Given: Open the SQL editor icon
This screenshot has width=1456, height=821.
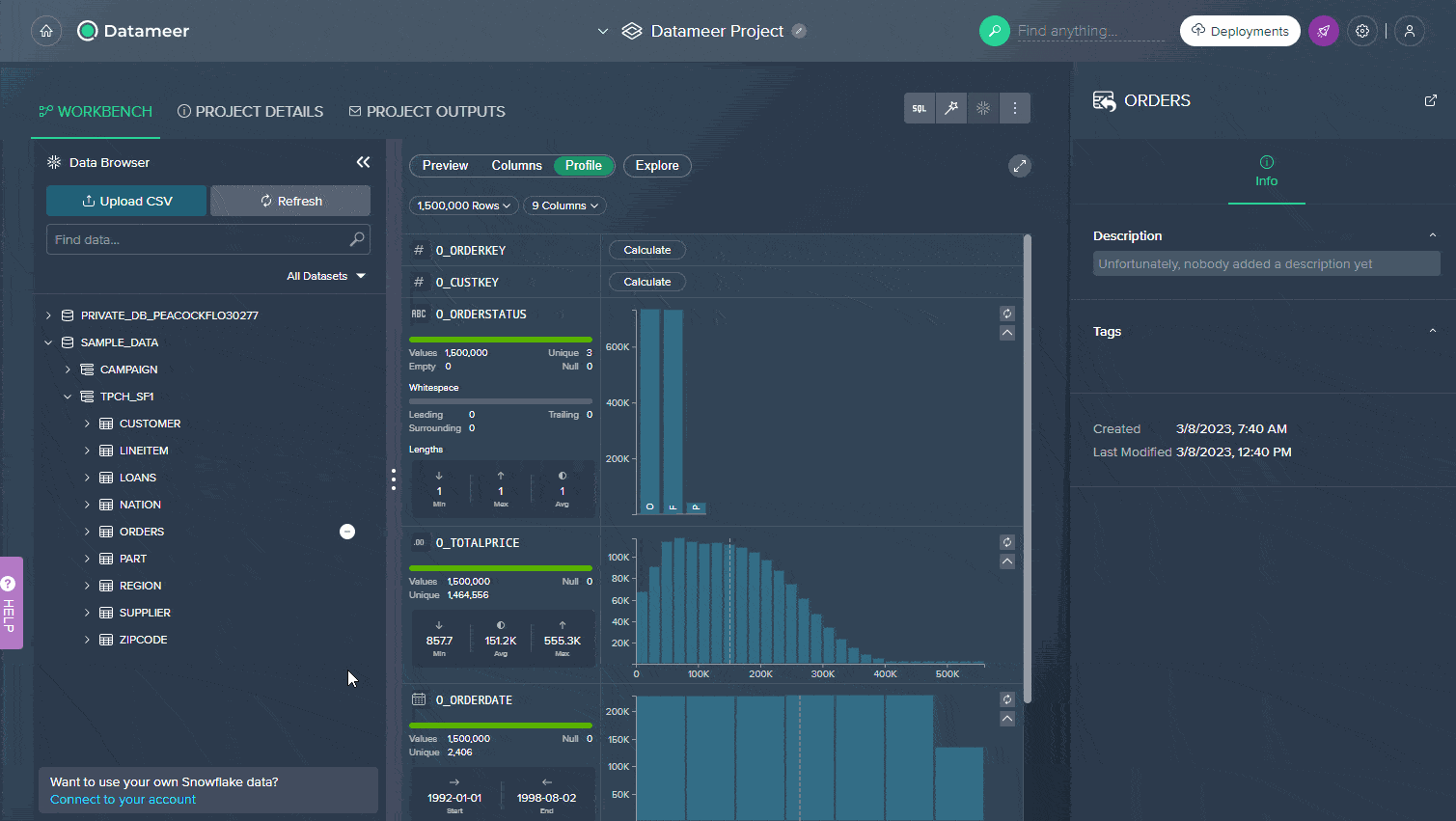Looking at the screenshot, I should tap(920, 108).
